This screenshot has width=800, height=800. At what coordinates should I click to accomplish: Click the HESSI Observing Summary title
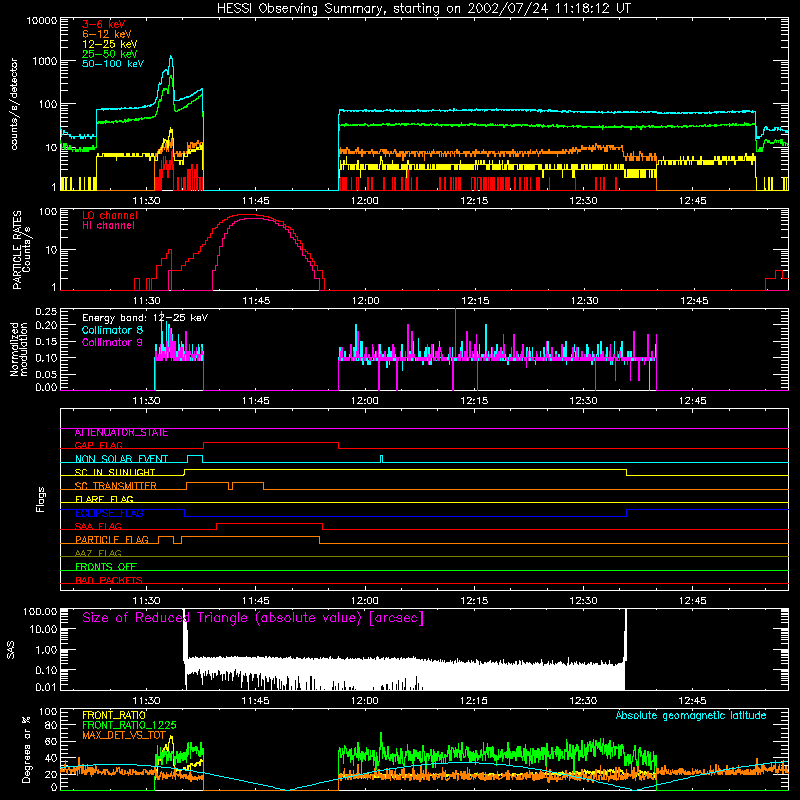point(423,9)
